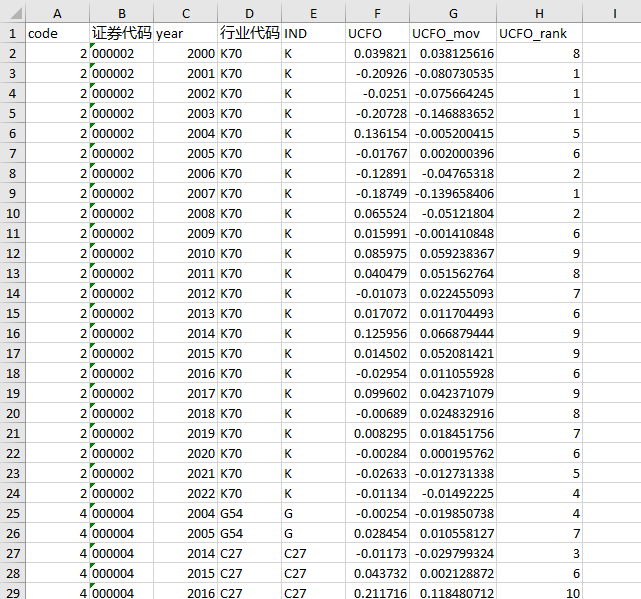Click the 'UCFO_mov' header cell
Viewport: 641px width, 599px height.
click(453, 33)
